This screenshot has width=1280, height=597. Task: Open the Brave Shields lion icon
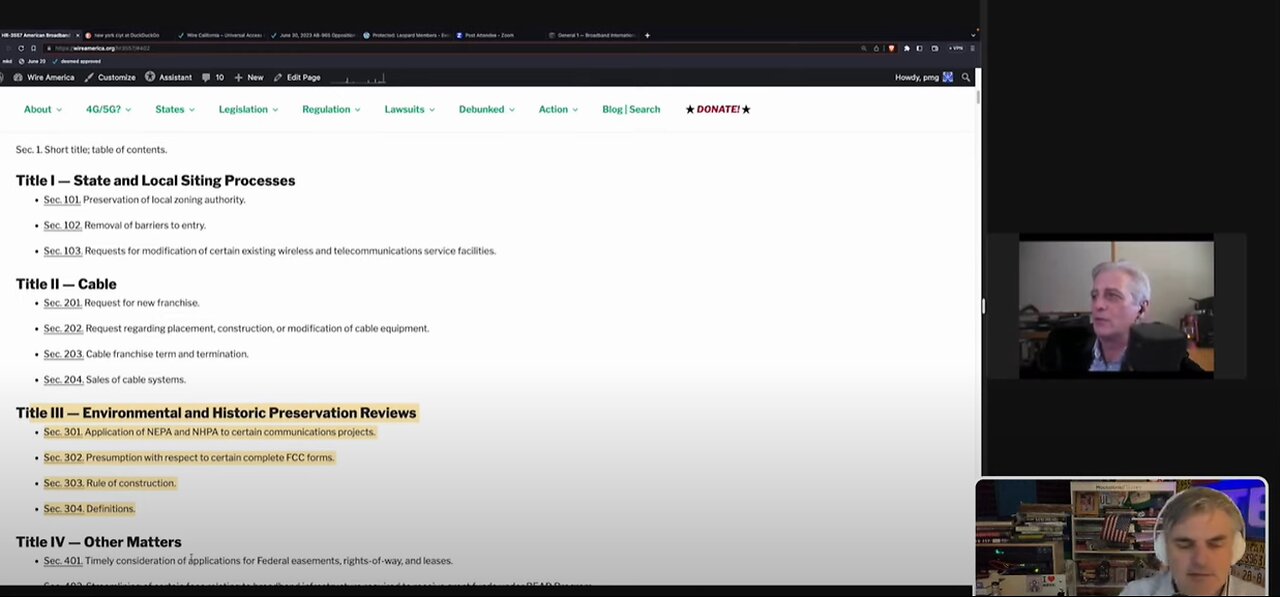[891, 48]
